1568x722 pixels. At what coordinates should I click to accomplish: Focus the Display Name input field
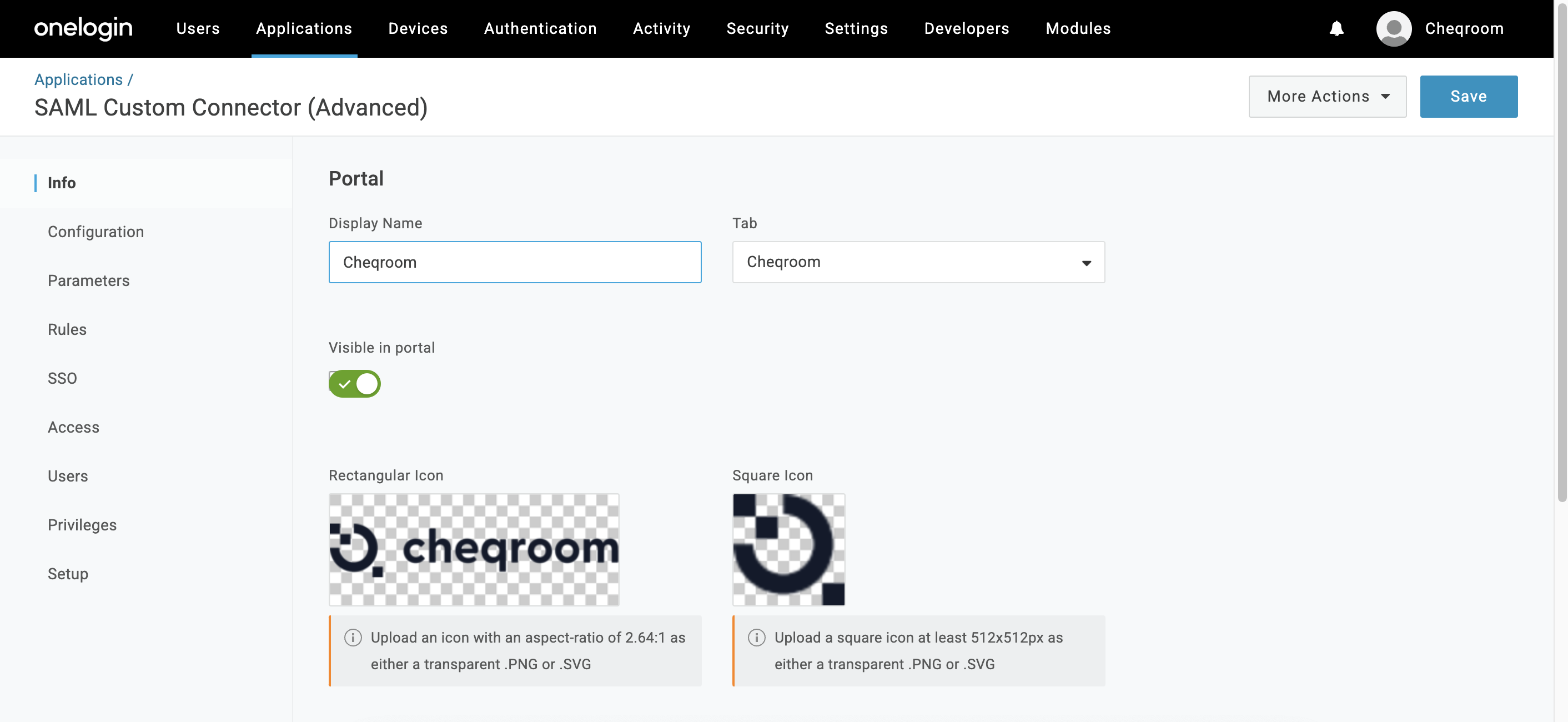(x=514, y=262)
